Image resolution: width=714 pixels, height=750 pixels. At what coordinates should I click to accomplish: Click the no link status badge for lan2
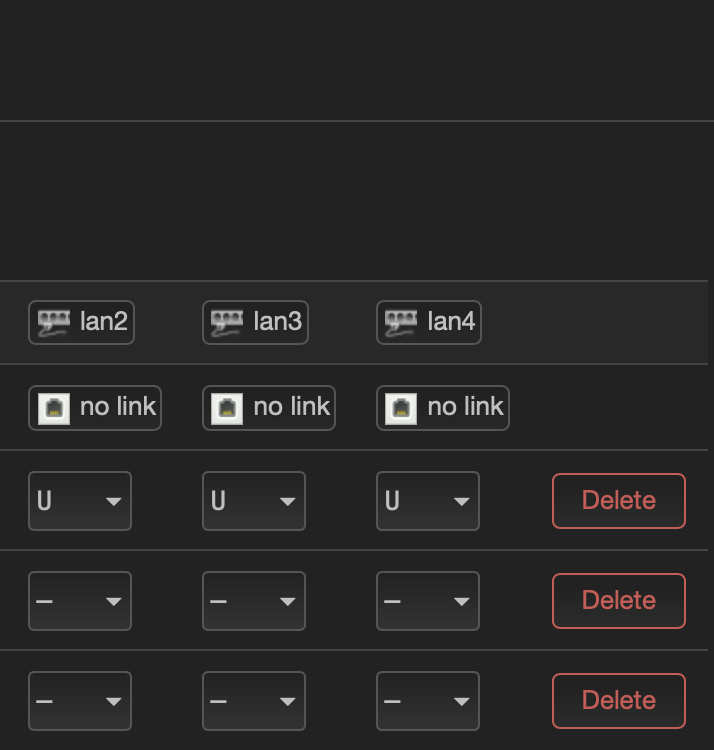click(95, 408)
